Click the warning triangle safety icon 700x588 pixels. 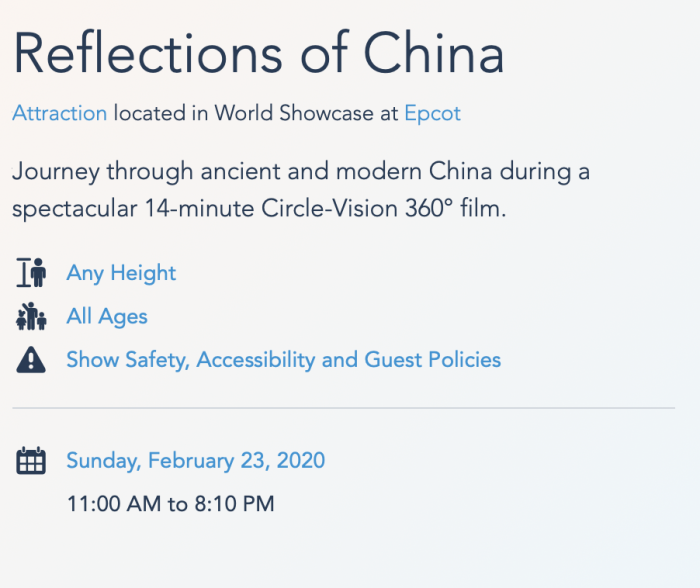click(x=32, y=360)
